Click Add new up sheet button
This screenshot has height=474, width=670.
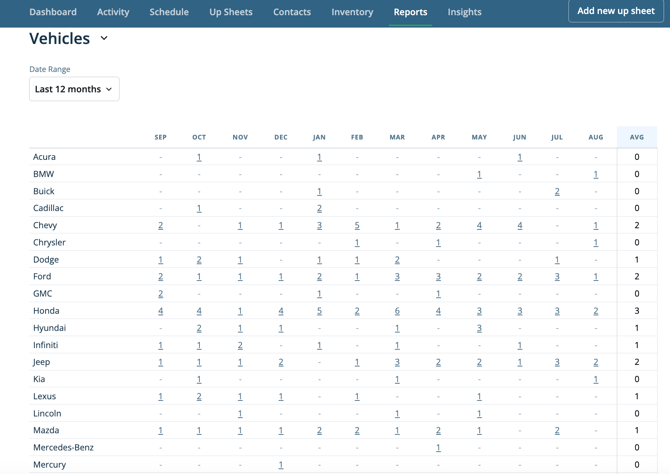point(616,11)
